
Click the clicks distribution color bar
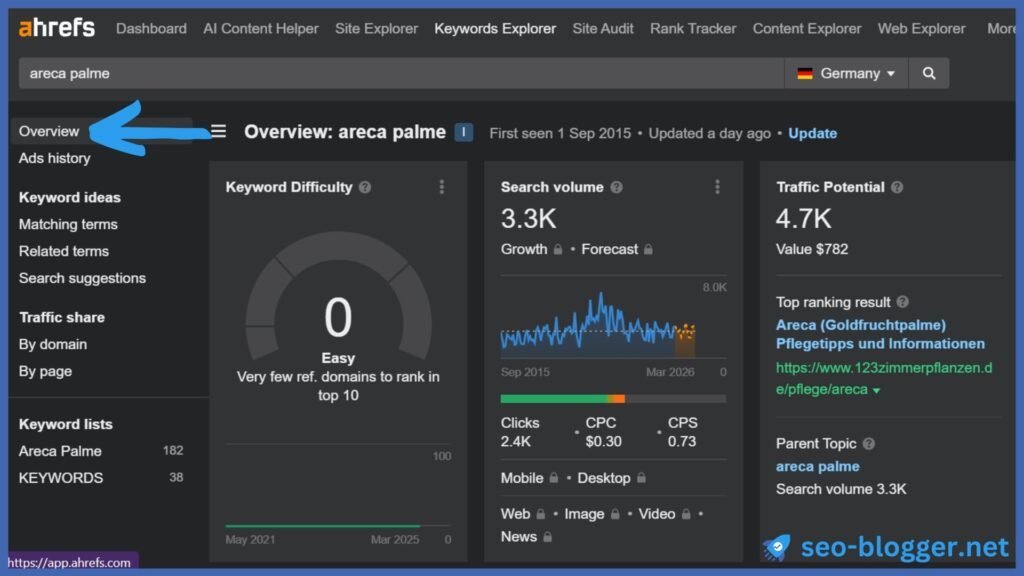coord(613,398)
